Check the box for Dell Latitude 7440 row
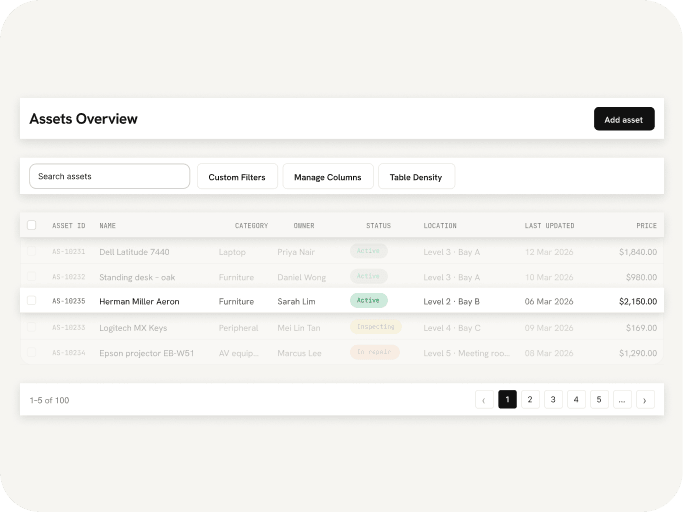 [31, 251]
